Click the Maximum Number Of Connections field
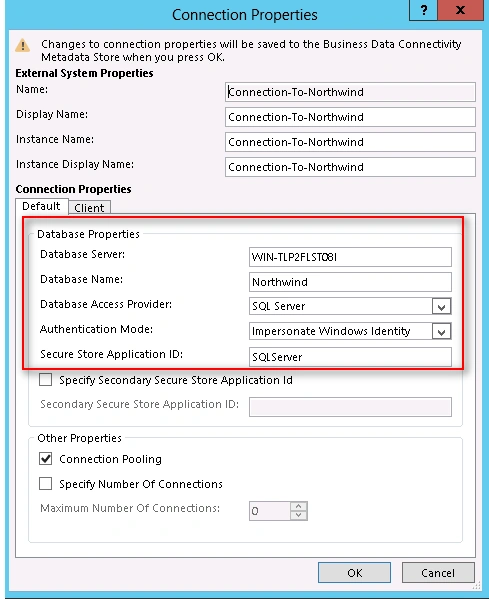489x599 pixels. pos(270,511)
